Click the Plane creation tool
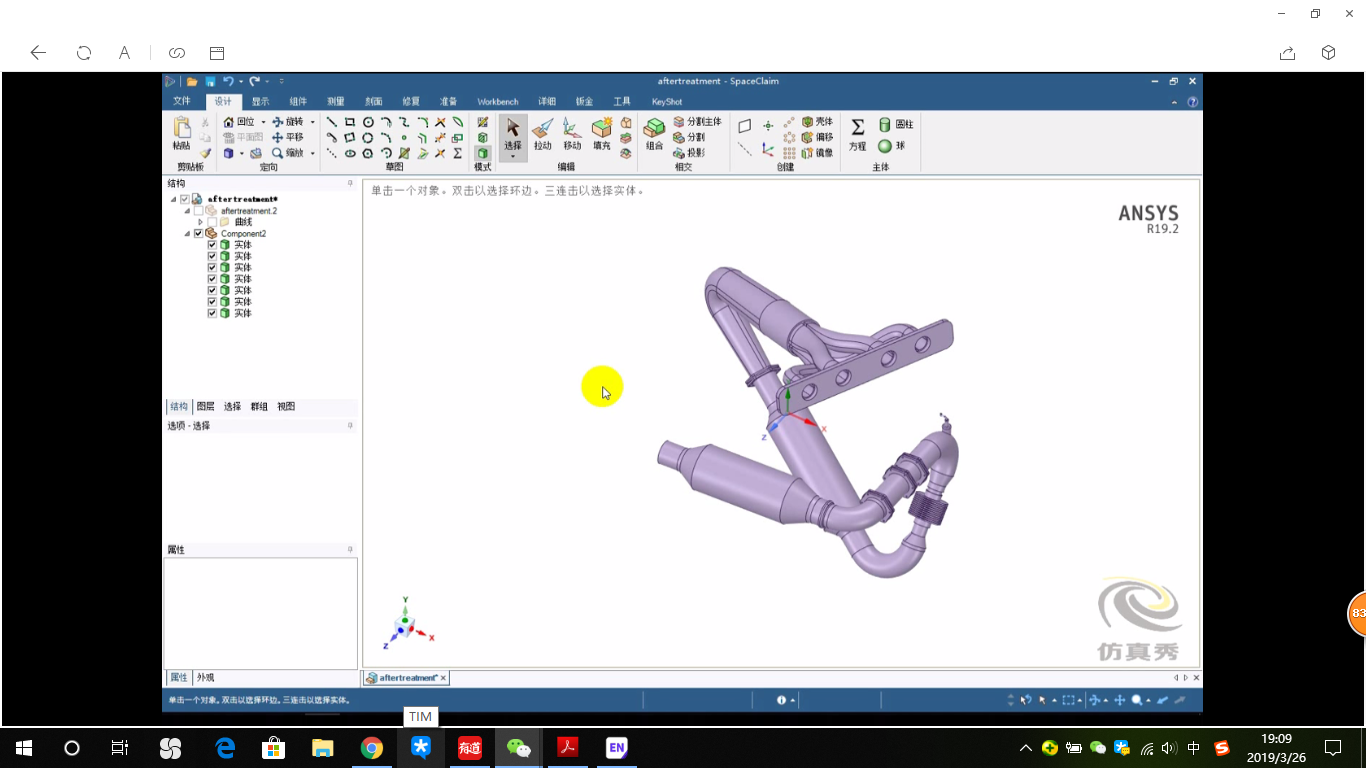Screen dimensions: 1366x768 (x=745, y=126)
